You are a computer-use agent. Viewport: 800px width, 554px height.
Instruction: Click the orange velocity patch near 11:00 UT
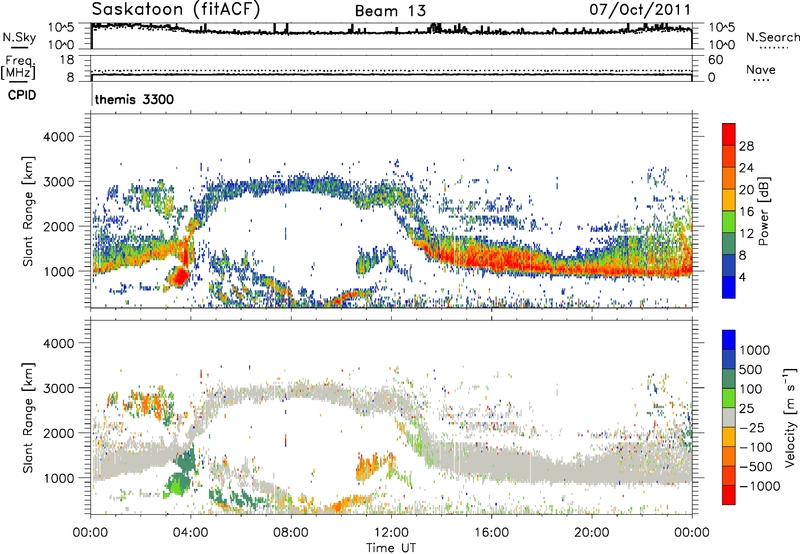pos(366,465)
